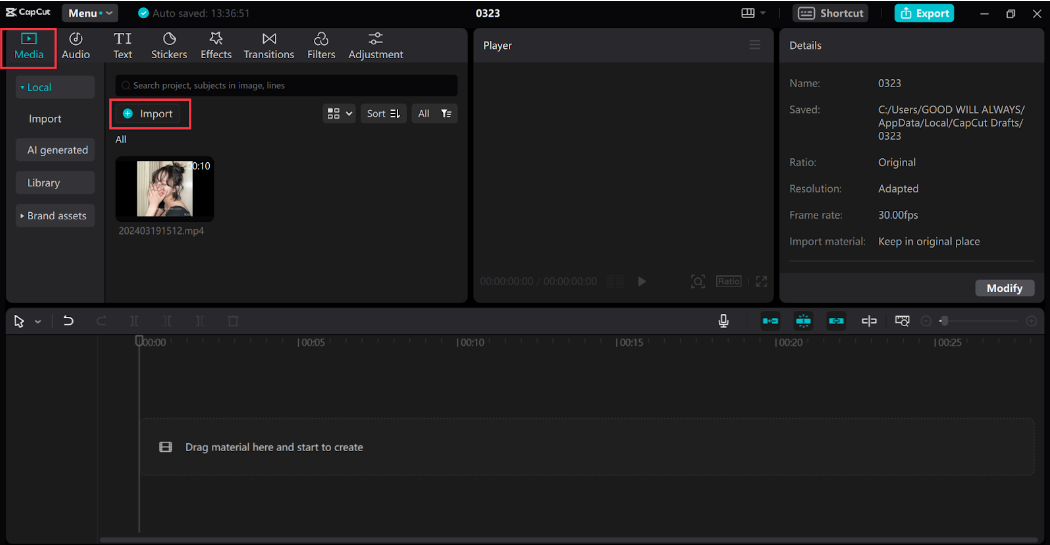Open the Text tab
The image size is (1050, 545).
(x=123, y=46)
